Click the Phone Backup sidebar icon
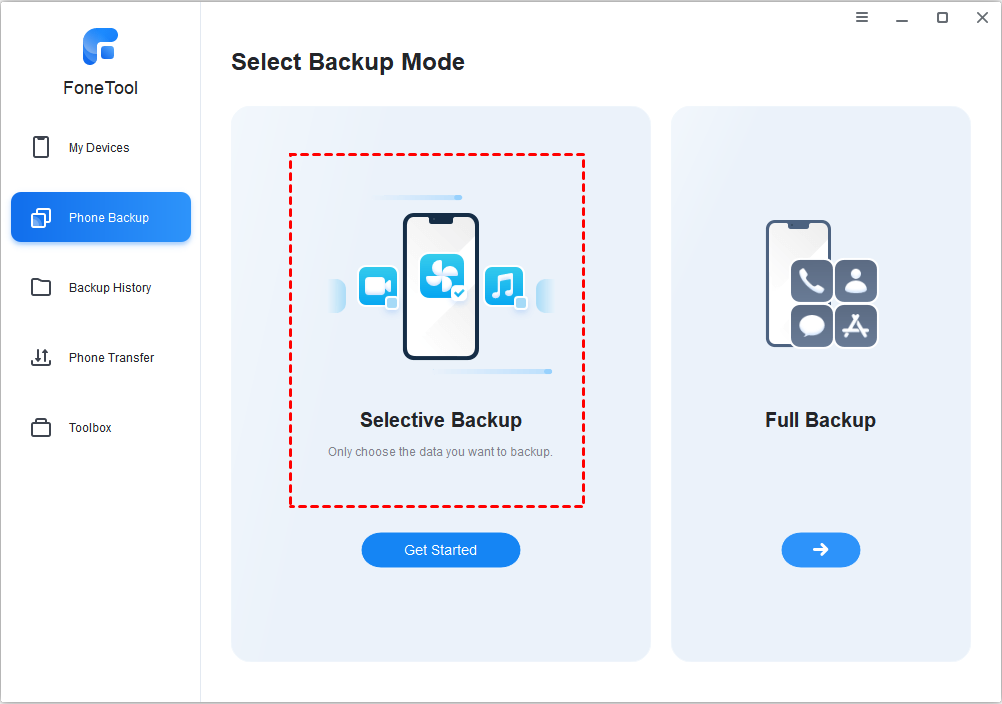The image size is (1002, 704). (41, 217)
